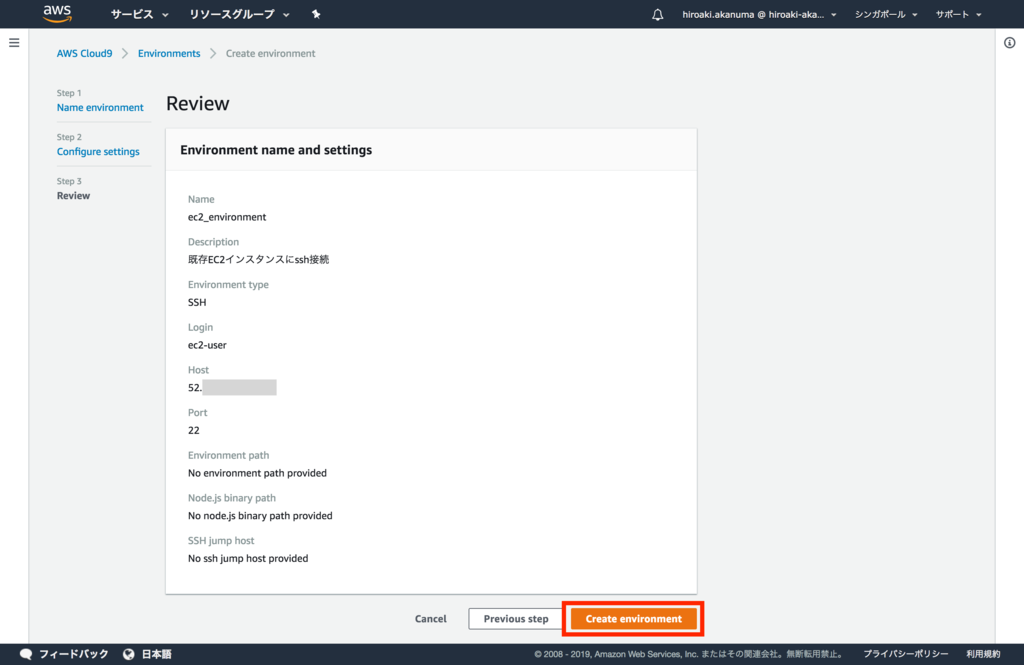This screenshot has width=1024, height=665.
Task: Click the Create environment button
Action: [633, 619]
